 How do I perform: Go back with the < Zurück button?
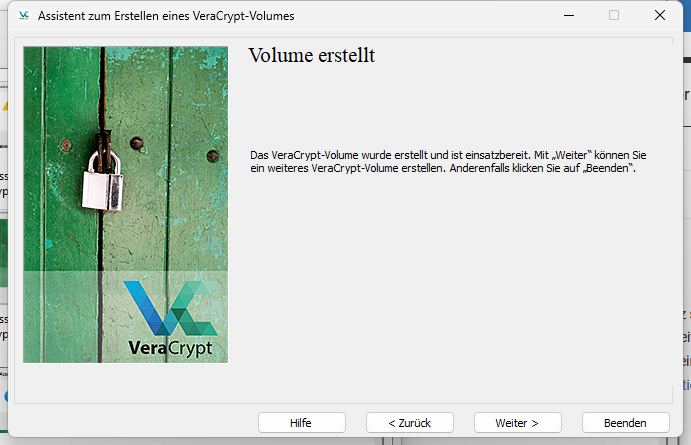pyautogui.click(x=409, y=423)
